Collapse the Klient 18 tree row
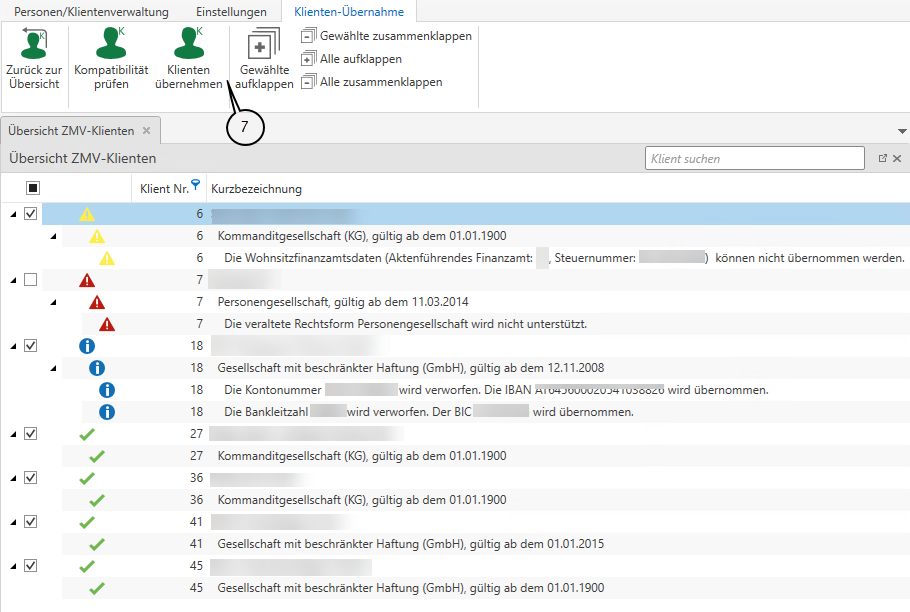 coord(13,346)
